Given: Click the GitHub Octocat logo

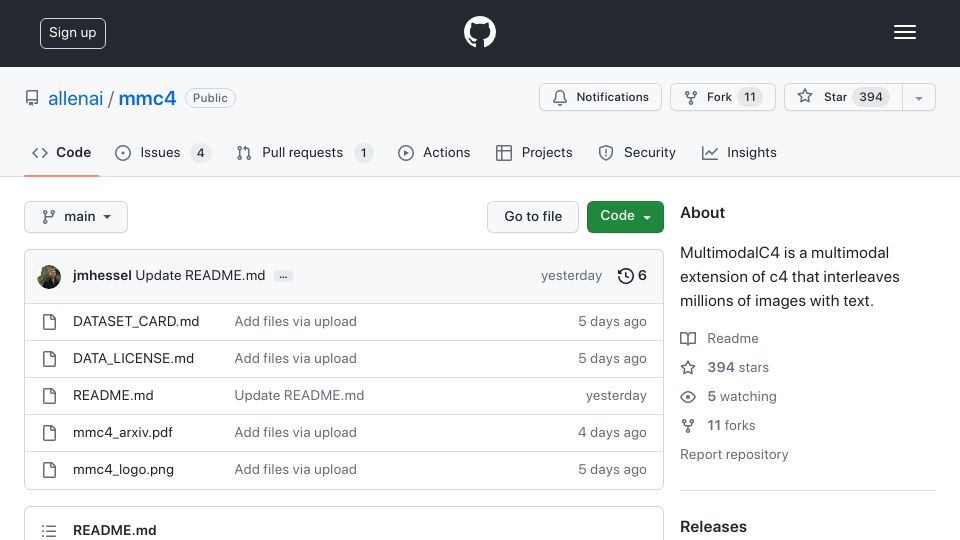Looking at the screenshot, I should click(x=479, y=32).
